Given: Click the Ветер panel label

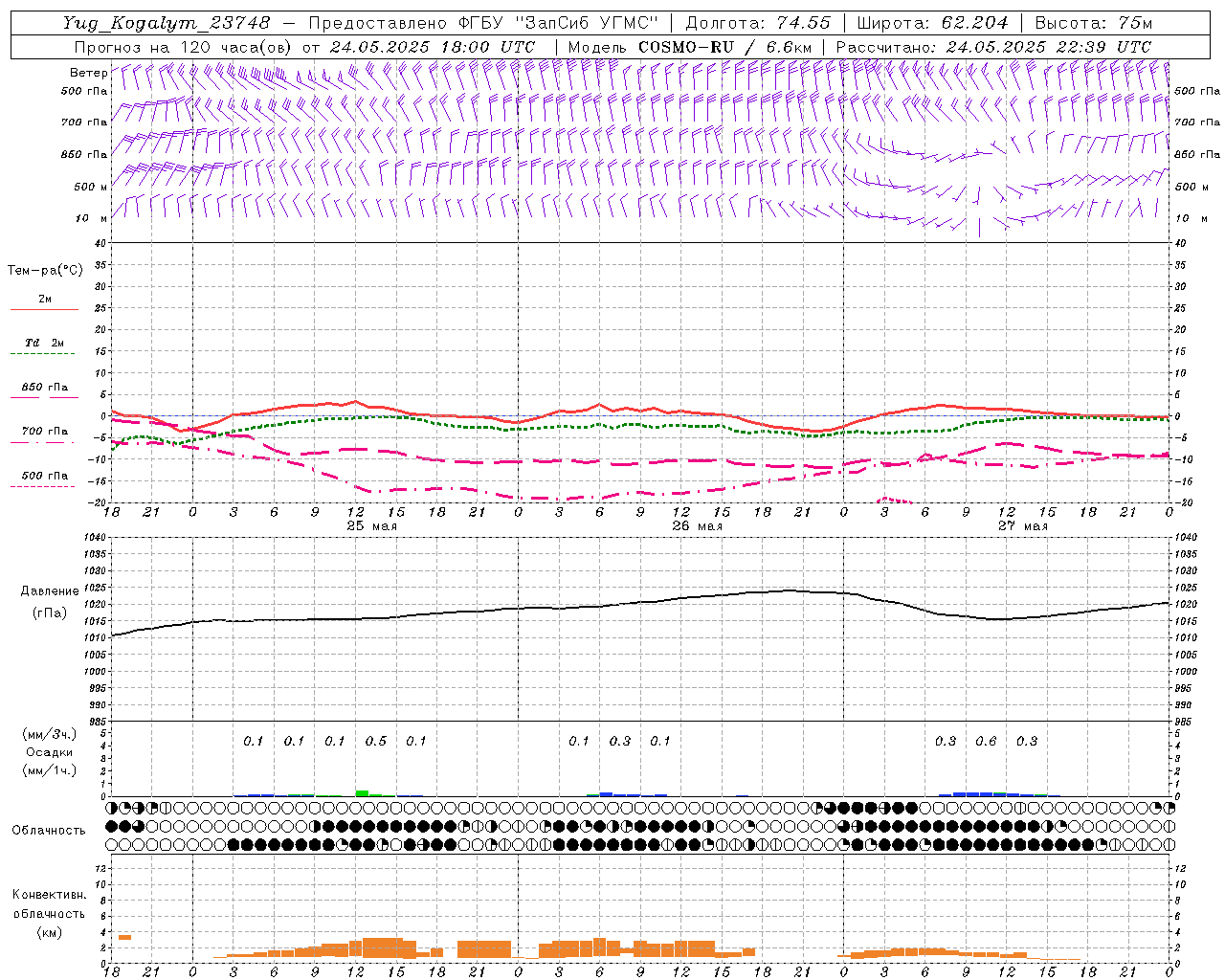Looking at the screenshot, I should (x=89, y=73).
